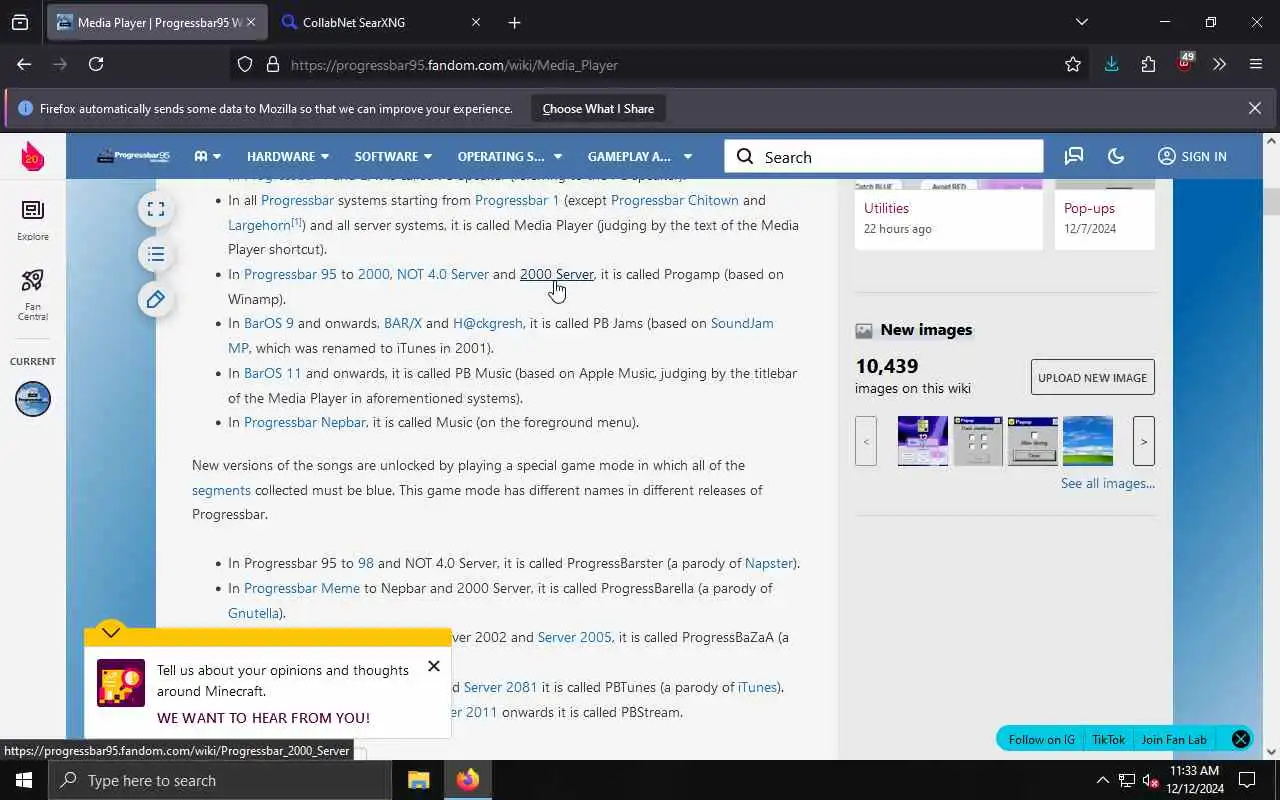Collapse the survey banner with yellow chevron
The height and width of the screenshot is (800, 1280).
111,631
